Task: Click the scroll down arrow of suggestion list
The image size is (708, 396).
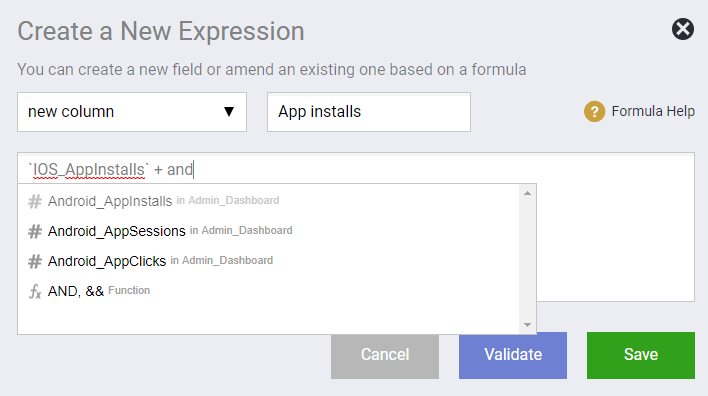Action: pyautogui.click(x=527, y=325)
